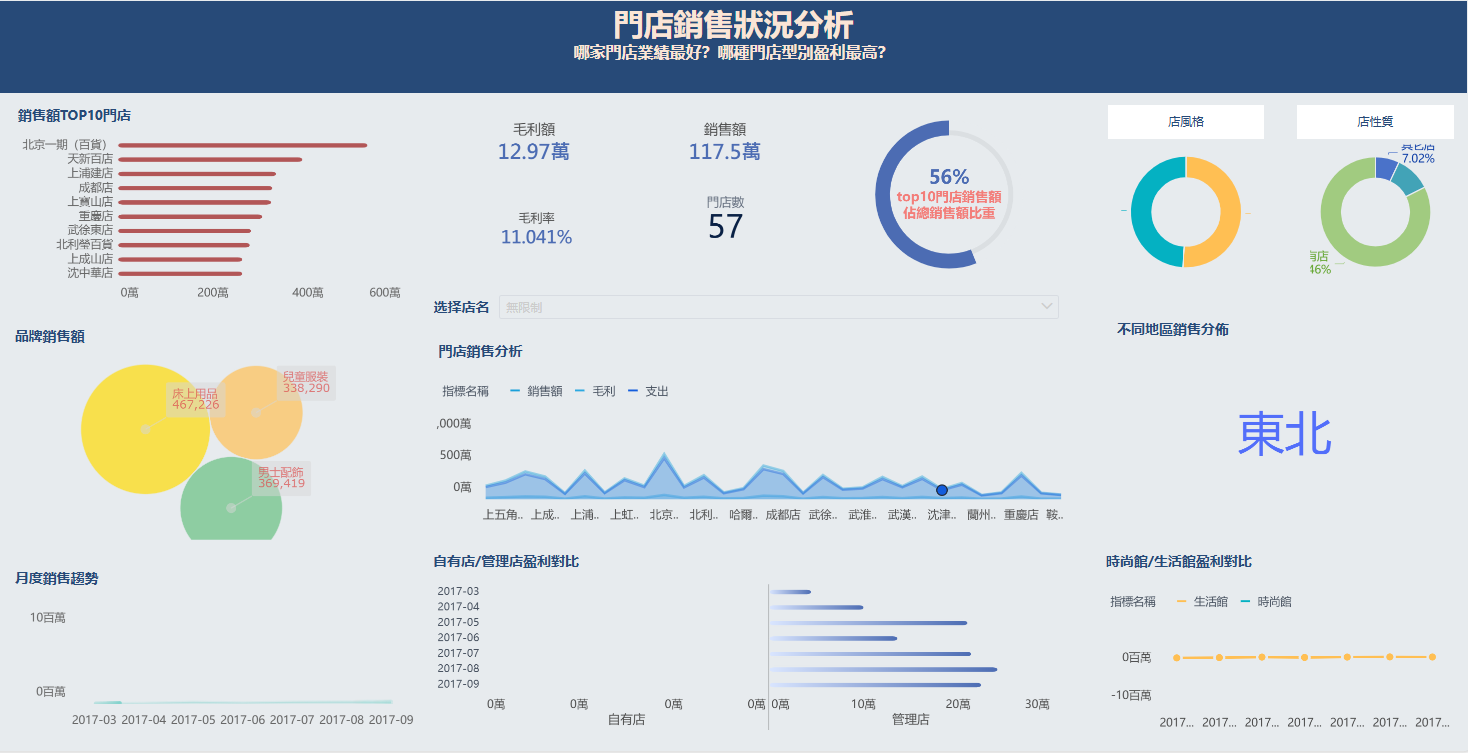Switch to the 店性質 tab

click(1374, 122)
